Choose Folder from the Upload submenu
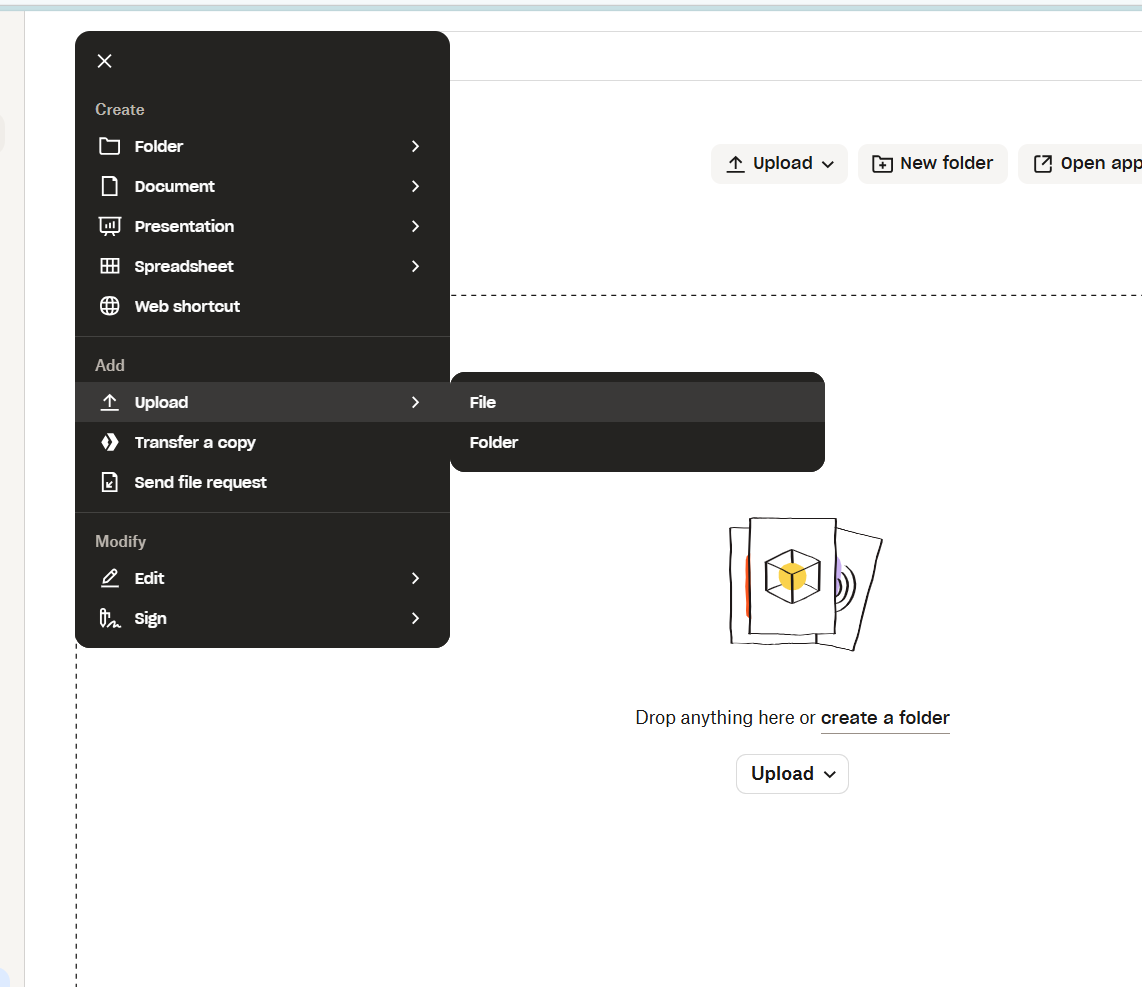Image resolution: width=1142 pixels, height=987 pixels. click(x=493, y=442)
